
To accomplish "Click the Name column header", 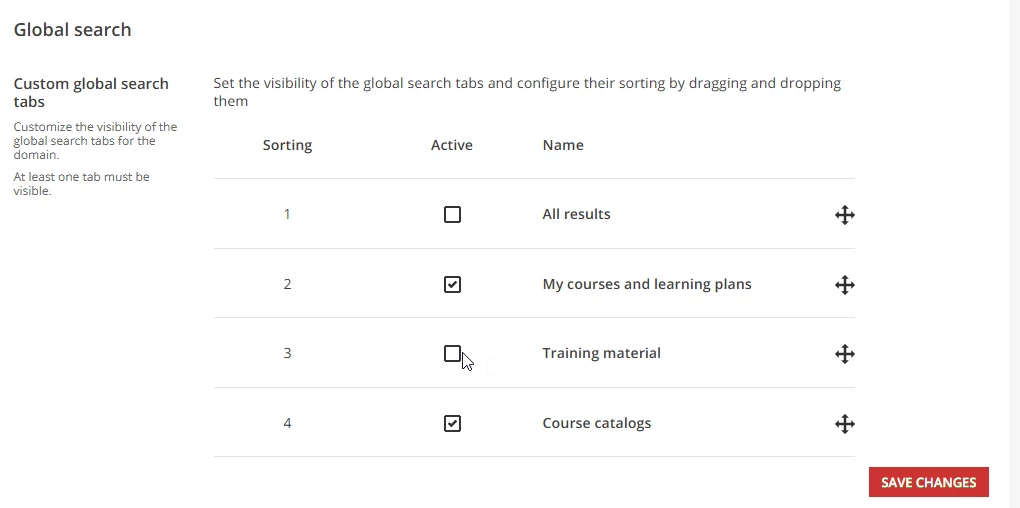I will (563, 145).
